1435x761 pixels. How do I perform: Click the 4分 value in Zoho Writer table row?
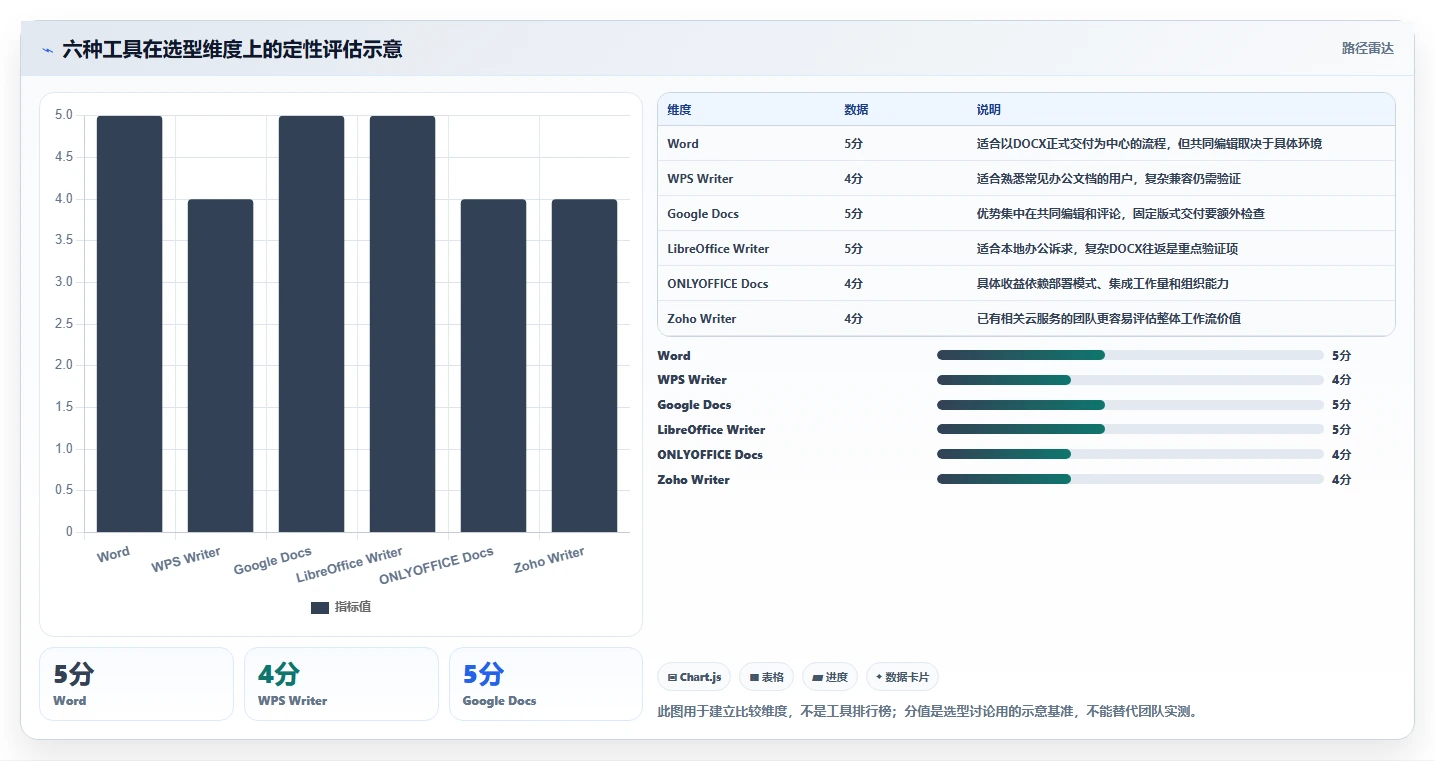[x=853, y=319]
